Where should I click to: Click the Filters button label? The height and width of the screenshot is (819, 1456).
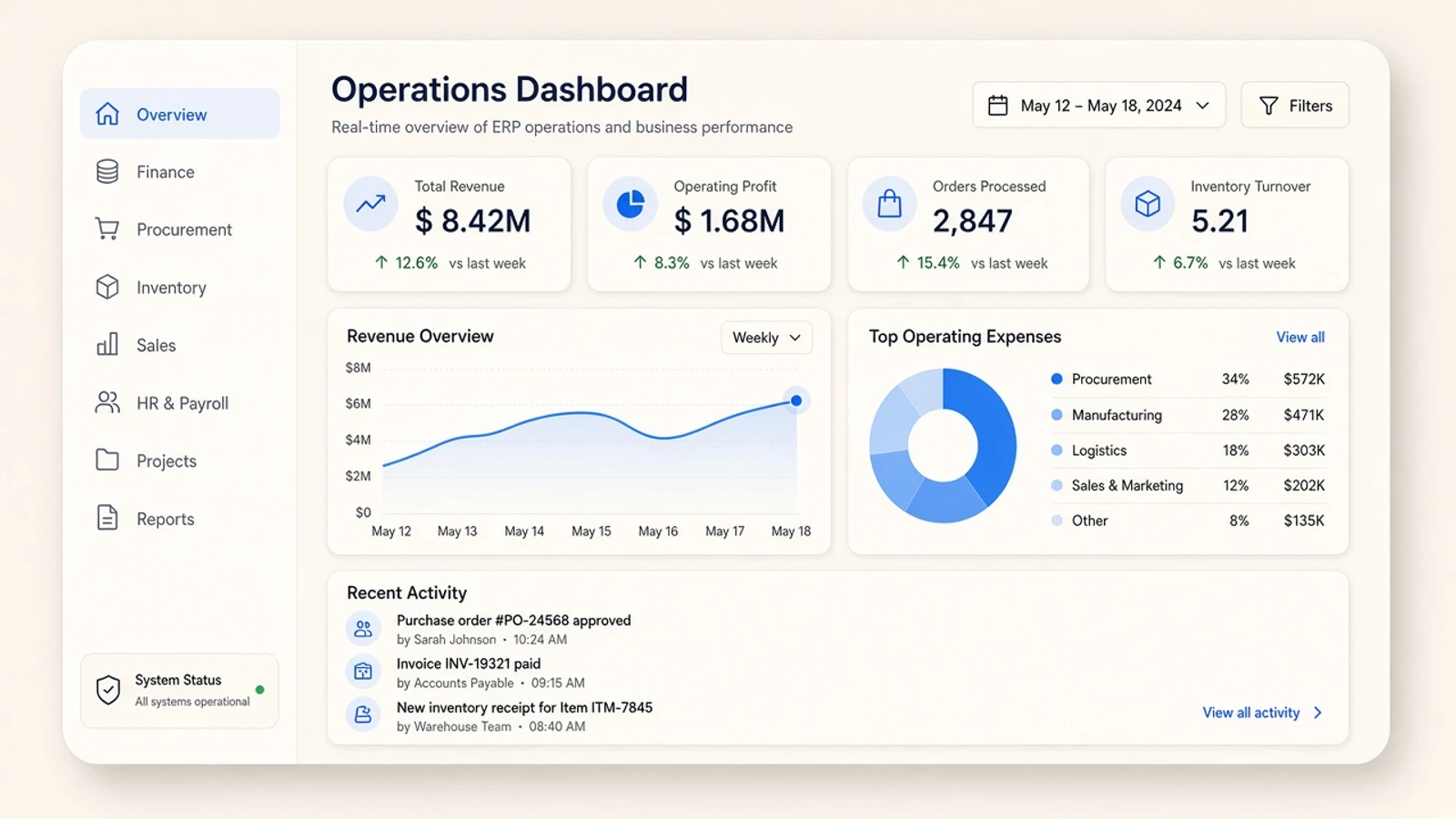[x=1310, y=106]
